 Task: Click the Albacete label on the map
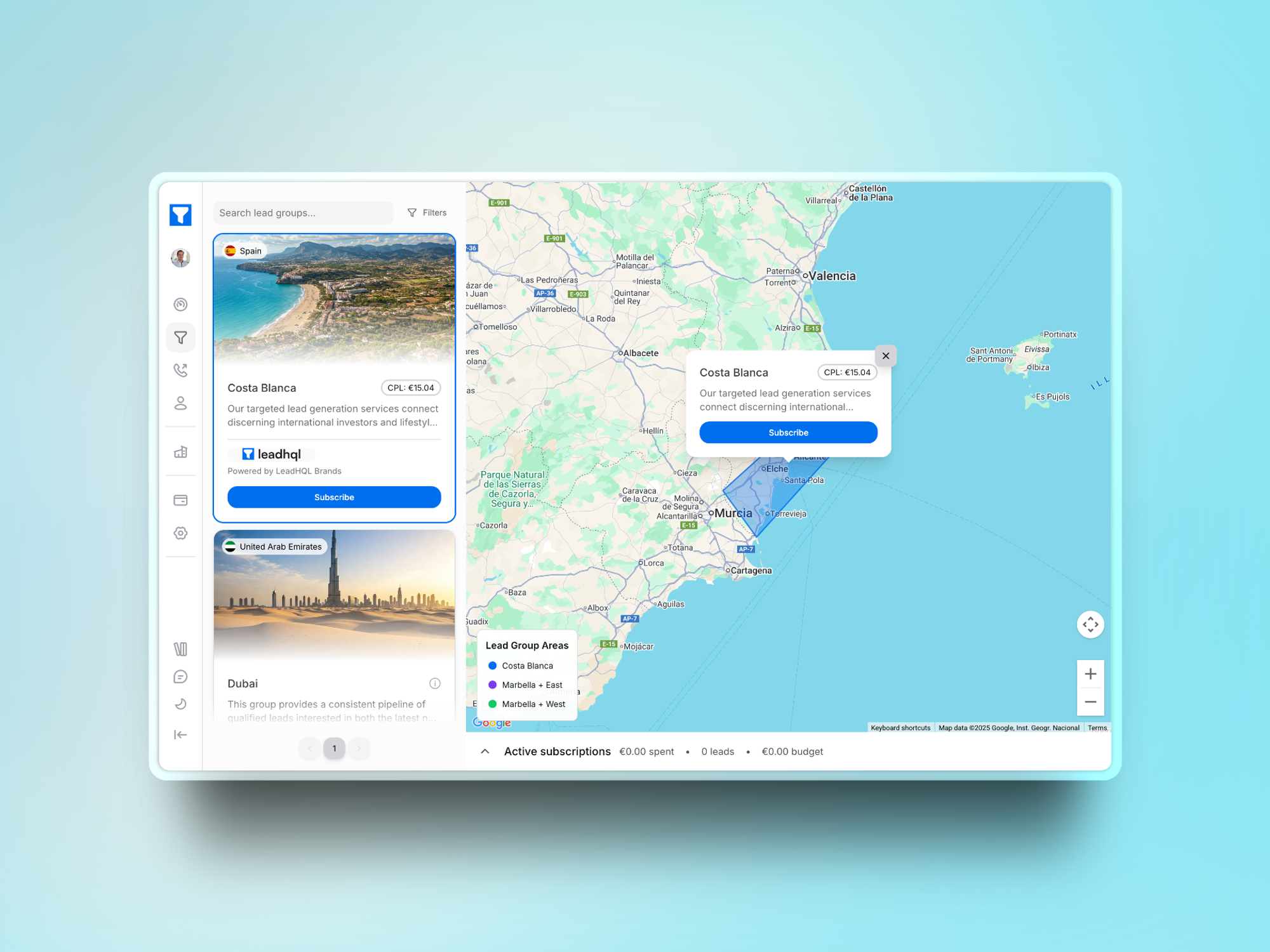[x=641, y=353]
